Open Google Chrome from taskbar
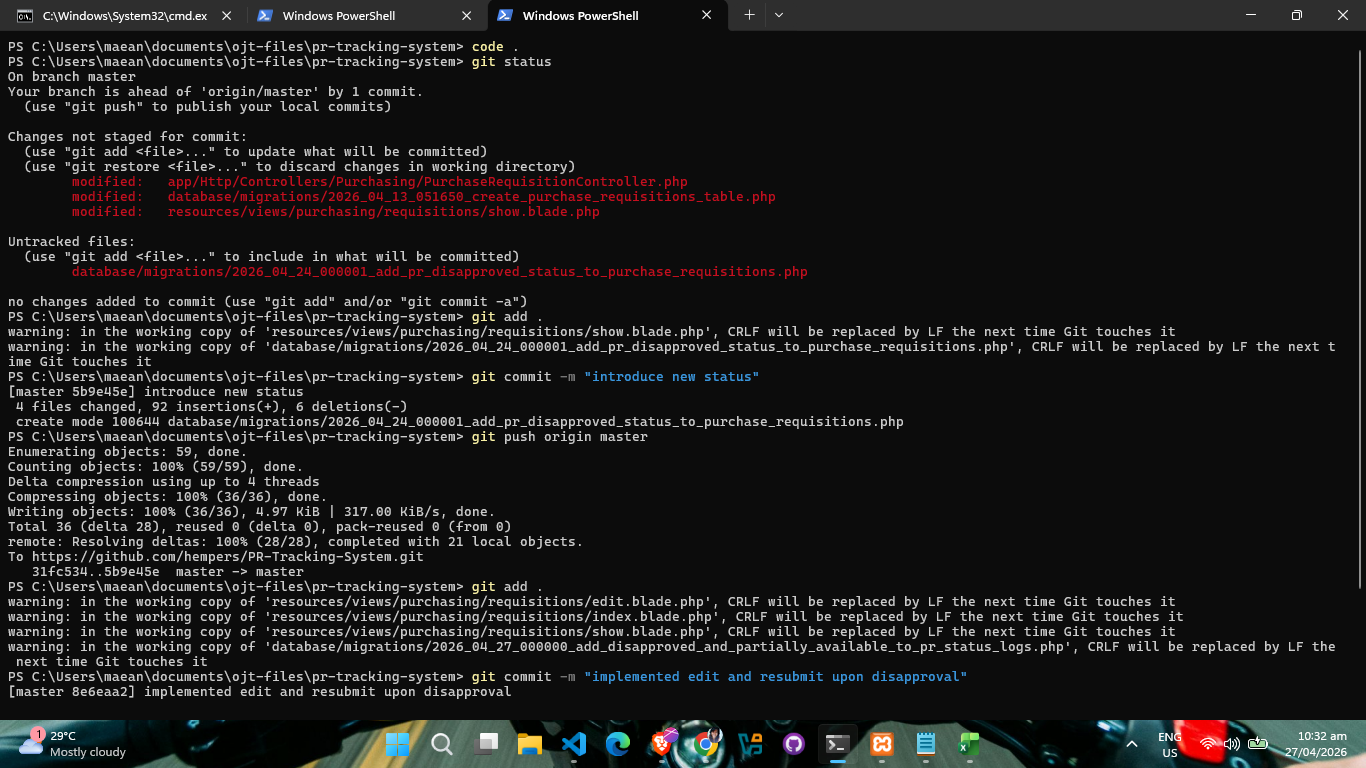 pyautogui.click(x=706, y=744)
